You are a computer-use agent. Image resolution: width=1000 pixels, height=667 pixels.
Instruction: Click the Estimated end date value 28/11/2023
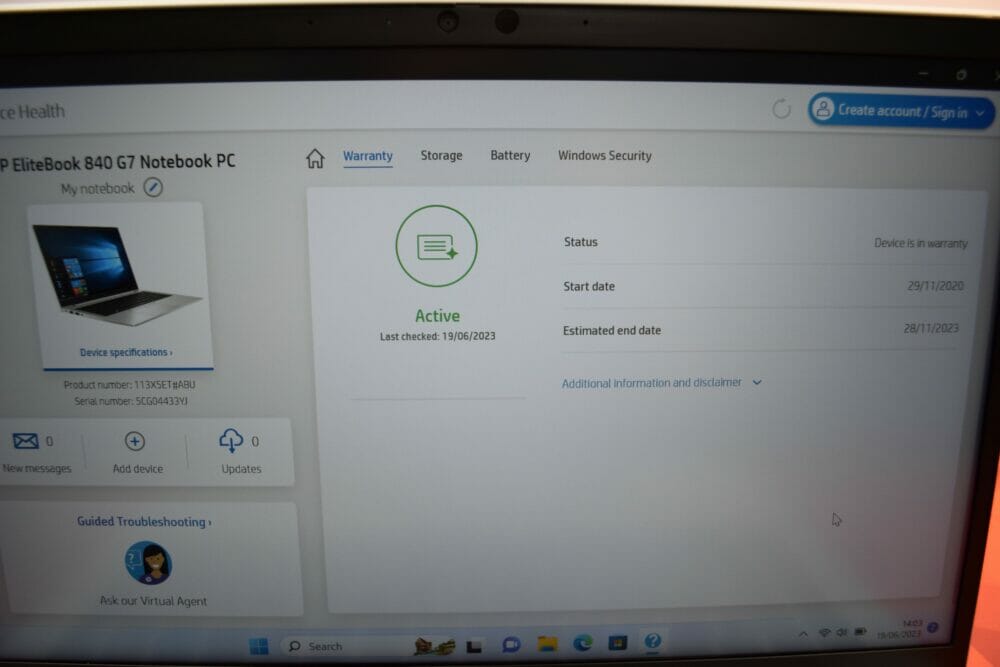930,328
